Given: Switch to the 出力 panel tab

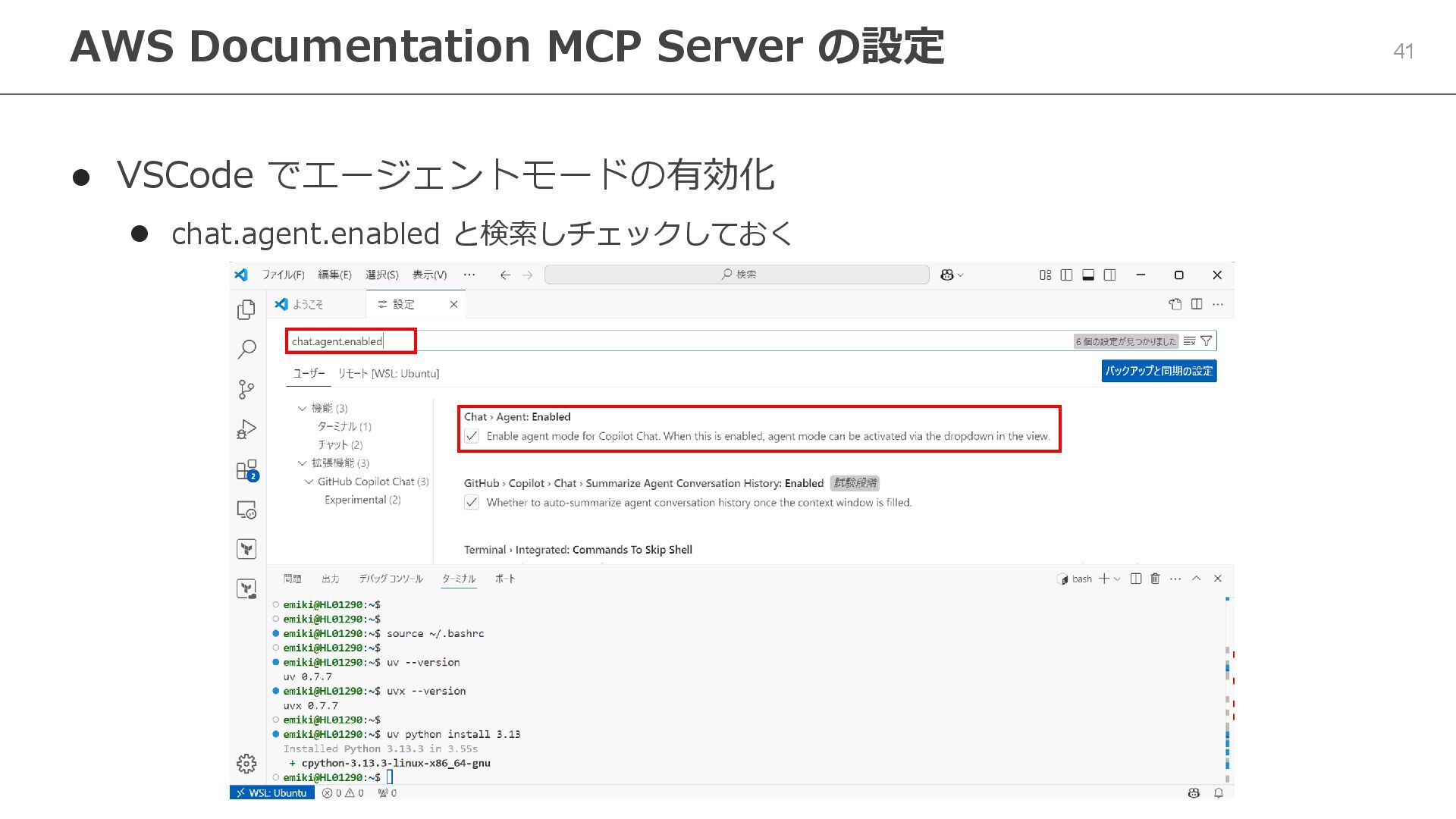Looking at the screenshot, I should coord(330,579).
